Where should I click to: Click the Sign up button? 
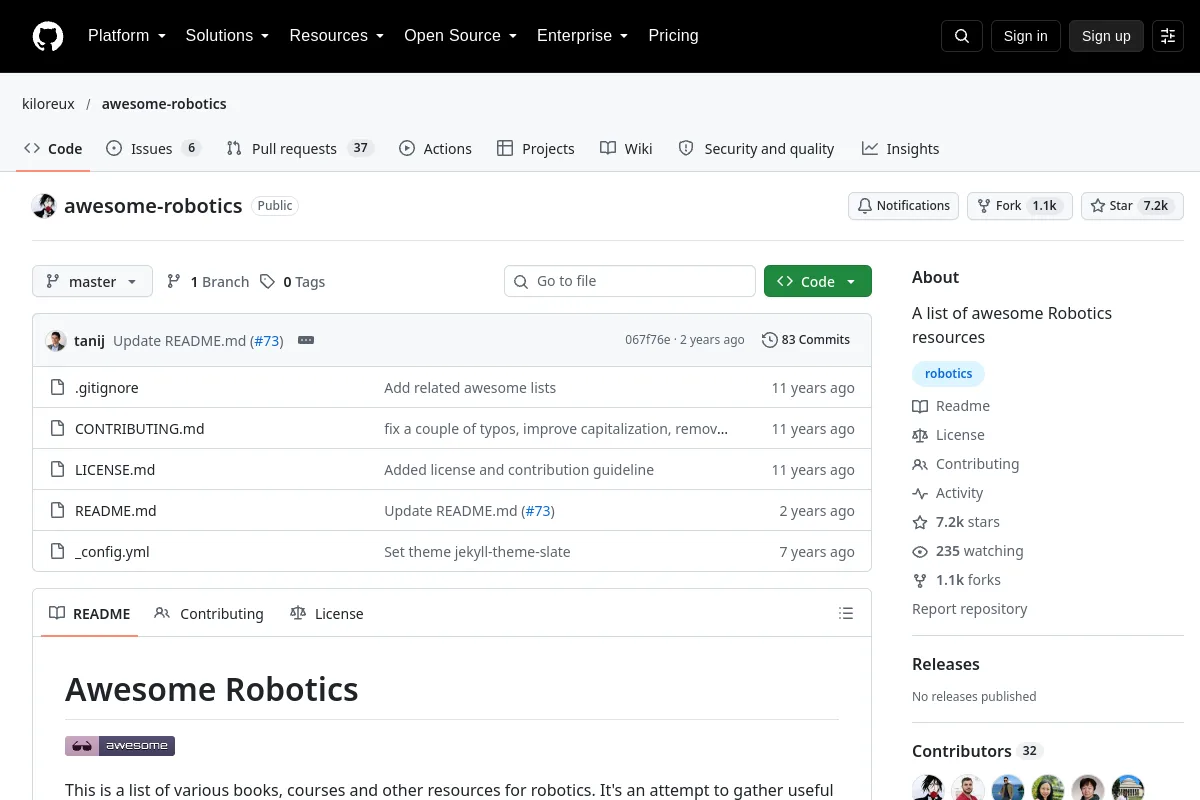1106,36
